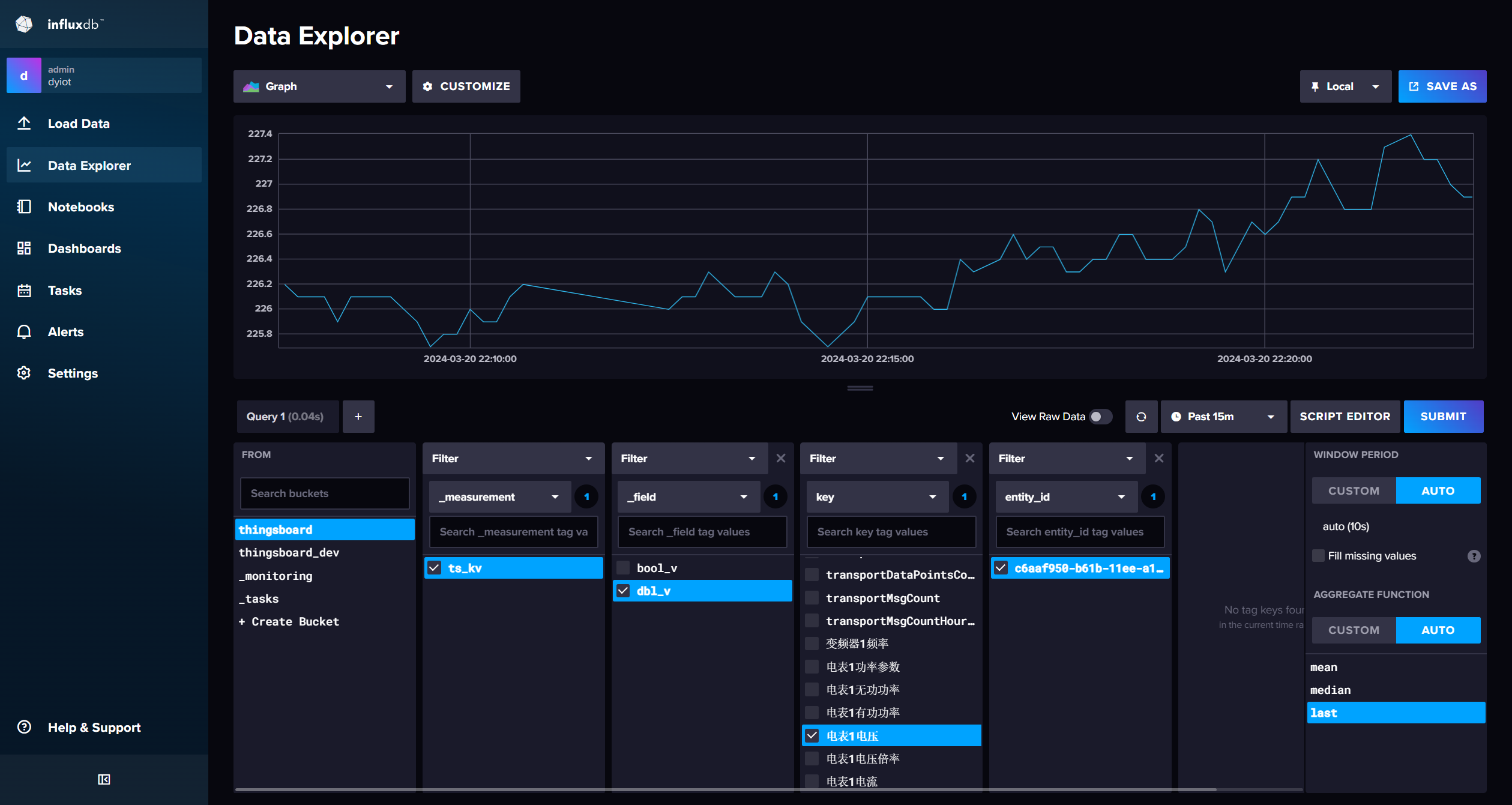Enable Fill missing values checkbox
Viewport: 1512px width, 805px height.
click(1319, 555)
